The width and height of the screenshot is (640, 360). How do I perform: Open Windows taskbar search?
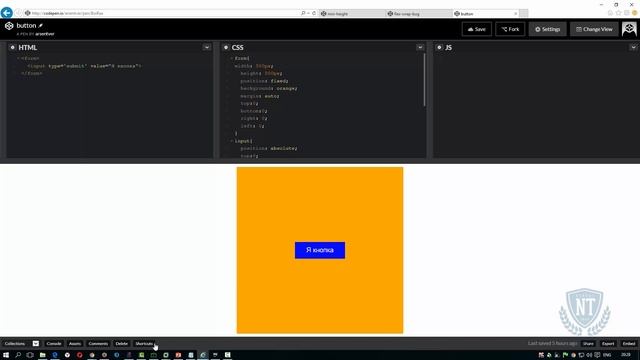click(18, 355)
